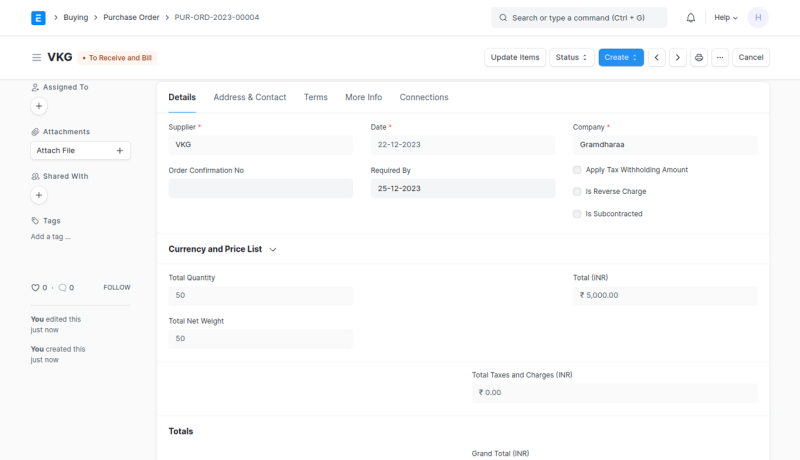Click Order Confirmation No field
This screenshot has width=800, height=460.
261,189
